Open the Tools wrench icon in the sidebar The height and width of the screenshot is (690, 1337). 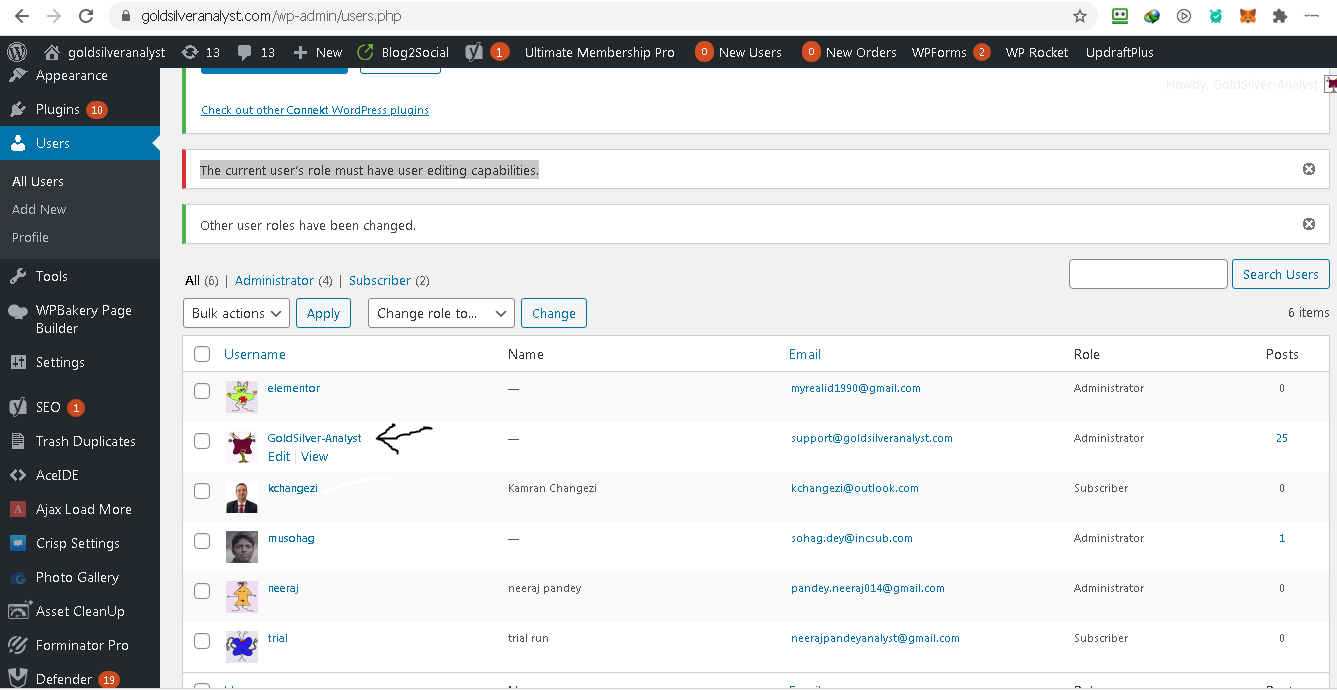click(x=18, y=276)
